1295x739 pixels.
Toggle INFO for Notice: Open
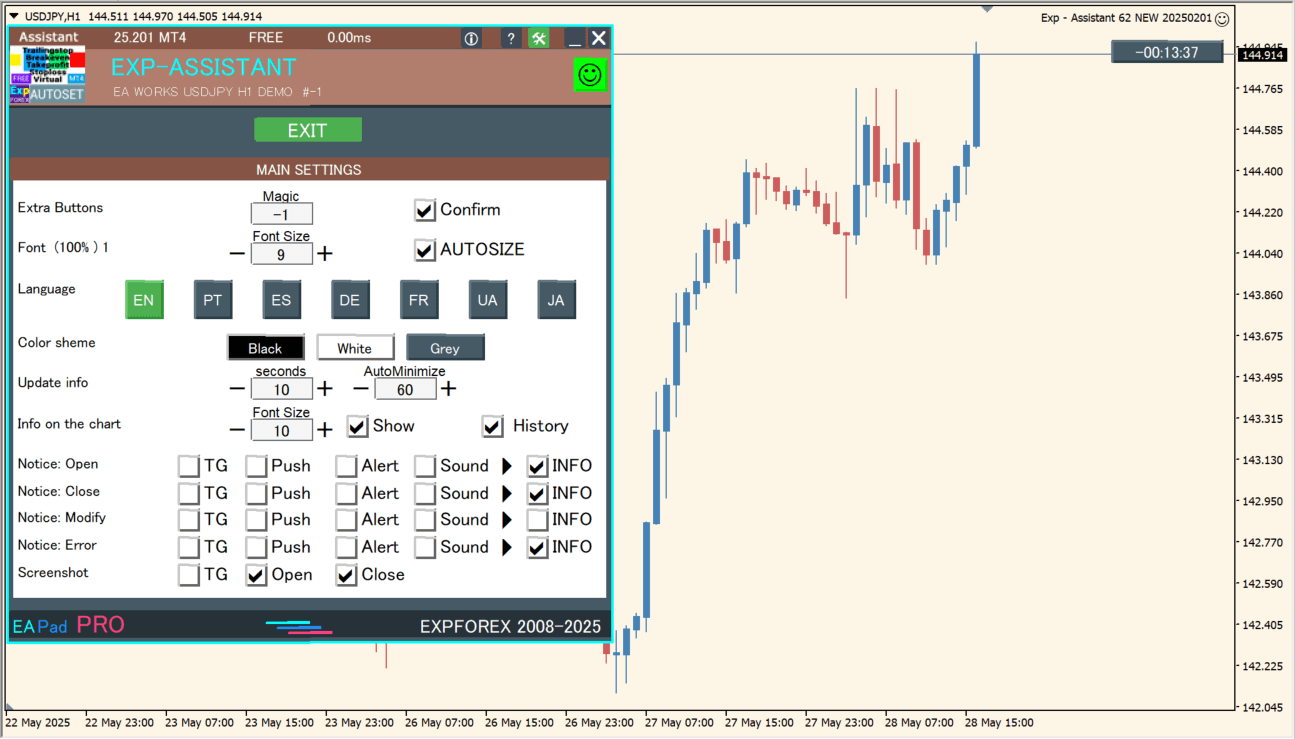538,466
